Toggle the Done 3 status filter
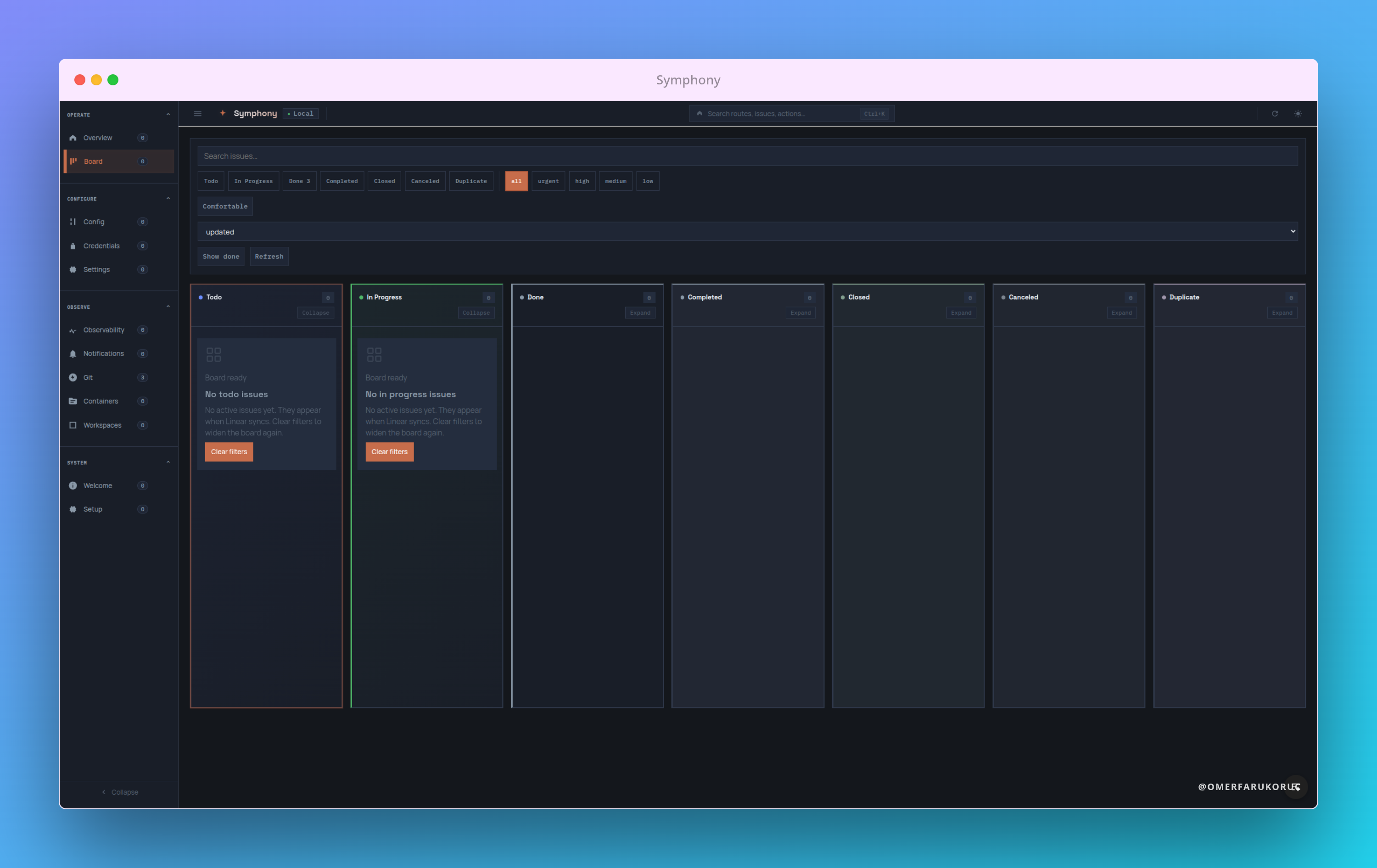 (x=300, y=181)
